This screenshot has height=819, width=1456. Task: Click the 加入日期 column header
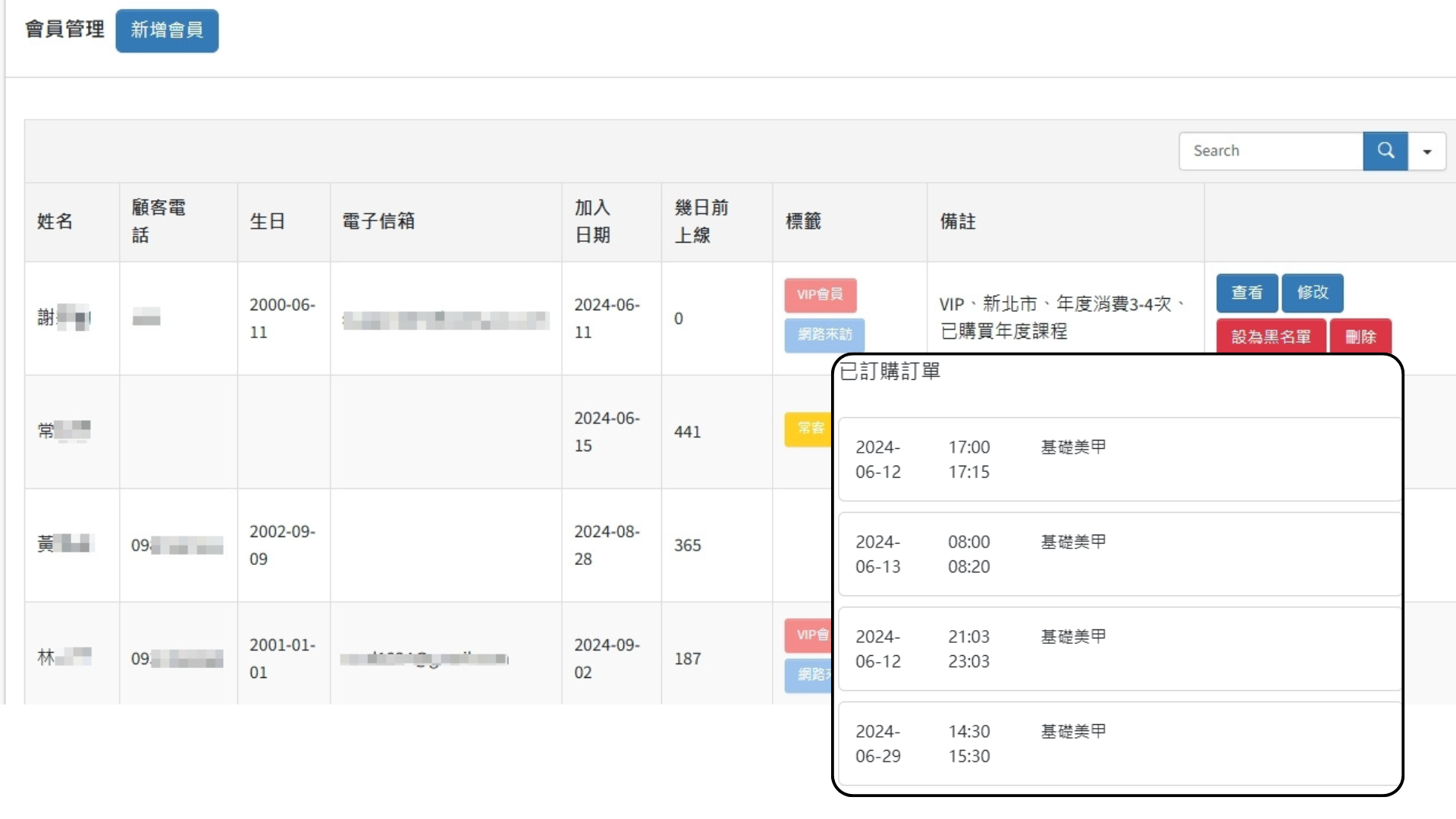click(x=592, y=221)
